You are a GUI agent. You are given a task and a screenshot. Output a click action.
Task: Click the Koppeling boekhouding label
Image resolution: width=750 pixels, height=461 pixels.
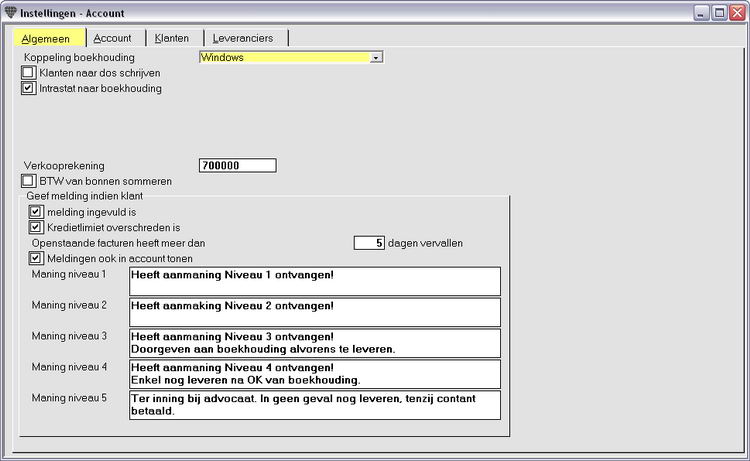[79, 57]
